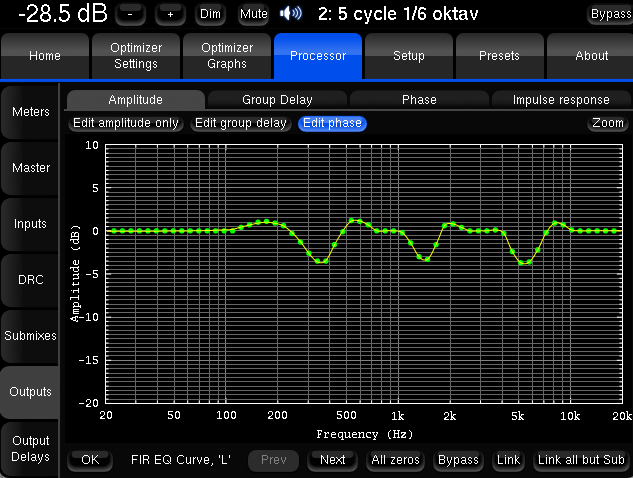Click the -28.5 dB volume readout
The image size is (633, 478).
pyautogui.click(x=63, y=14)
